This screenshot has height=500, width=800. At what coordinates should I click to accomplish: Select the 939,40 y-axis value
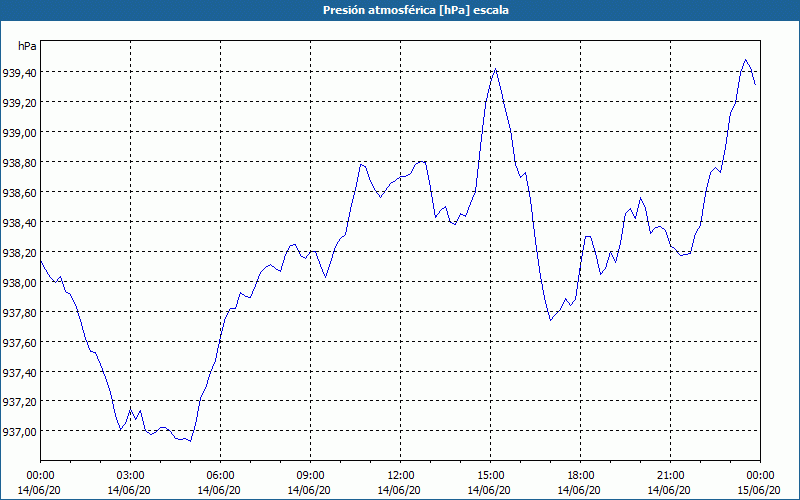(19, 73)
